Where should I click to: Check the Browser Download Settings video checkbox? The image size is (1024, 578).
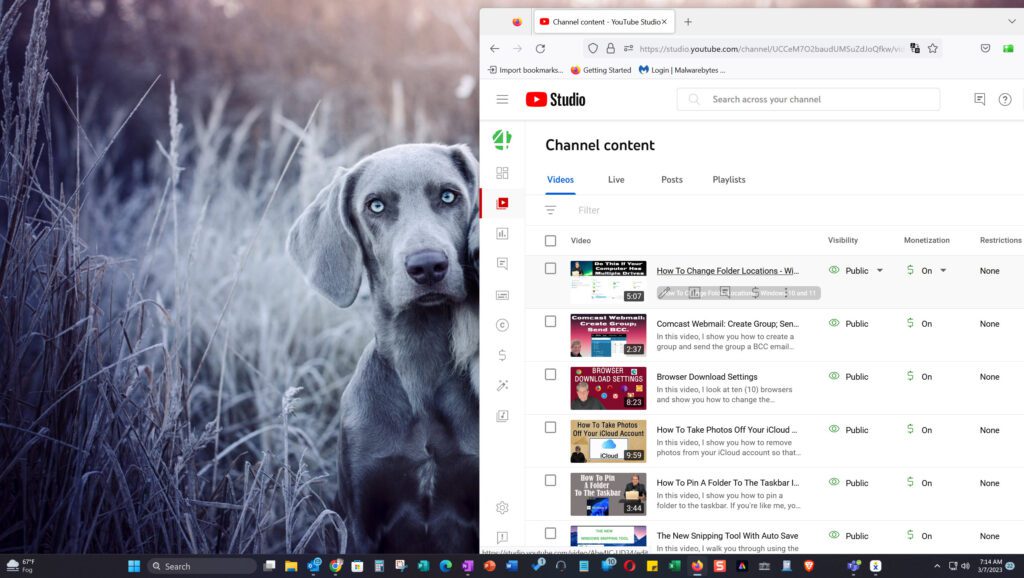(551, 374)
